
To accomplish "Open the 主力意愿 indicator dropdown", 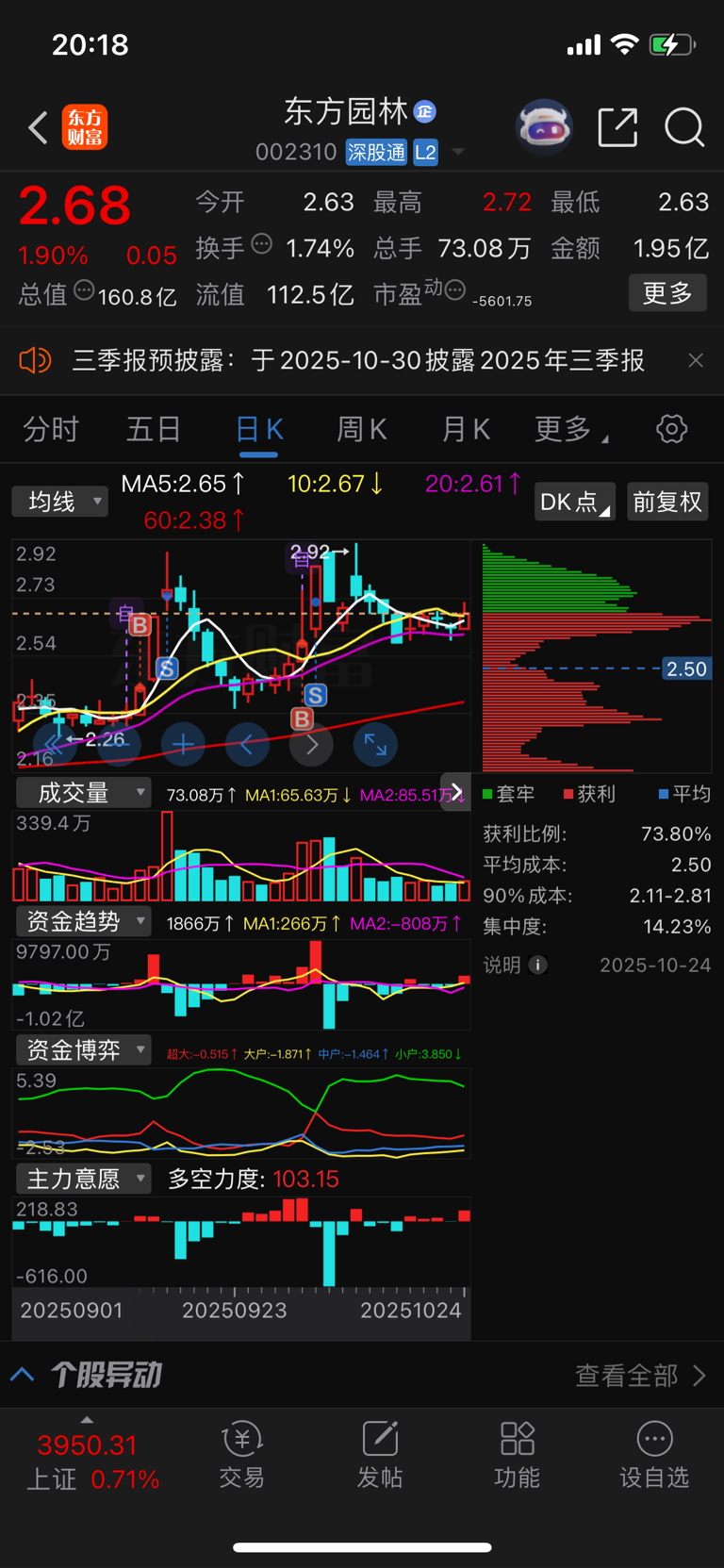I will (83, 1179).
